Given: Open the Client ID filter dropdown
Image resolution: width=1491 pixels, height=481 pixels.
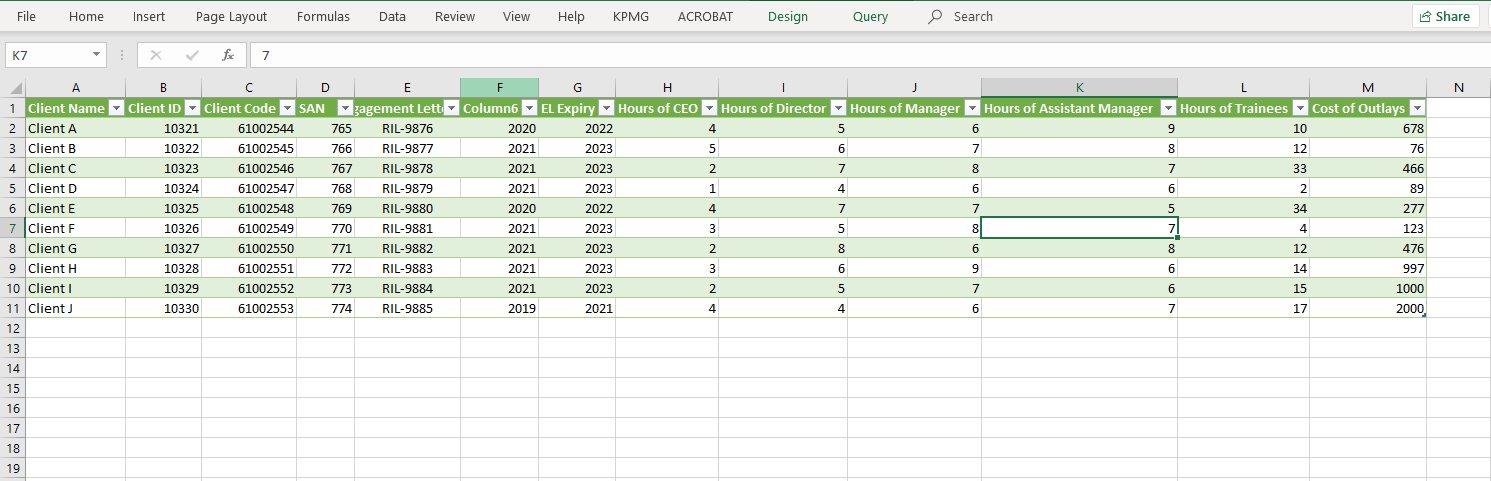Looking at the screenshot, I should click(191, 108).
